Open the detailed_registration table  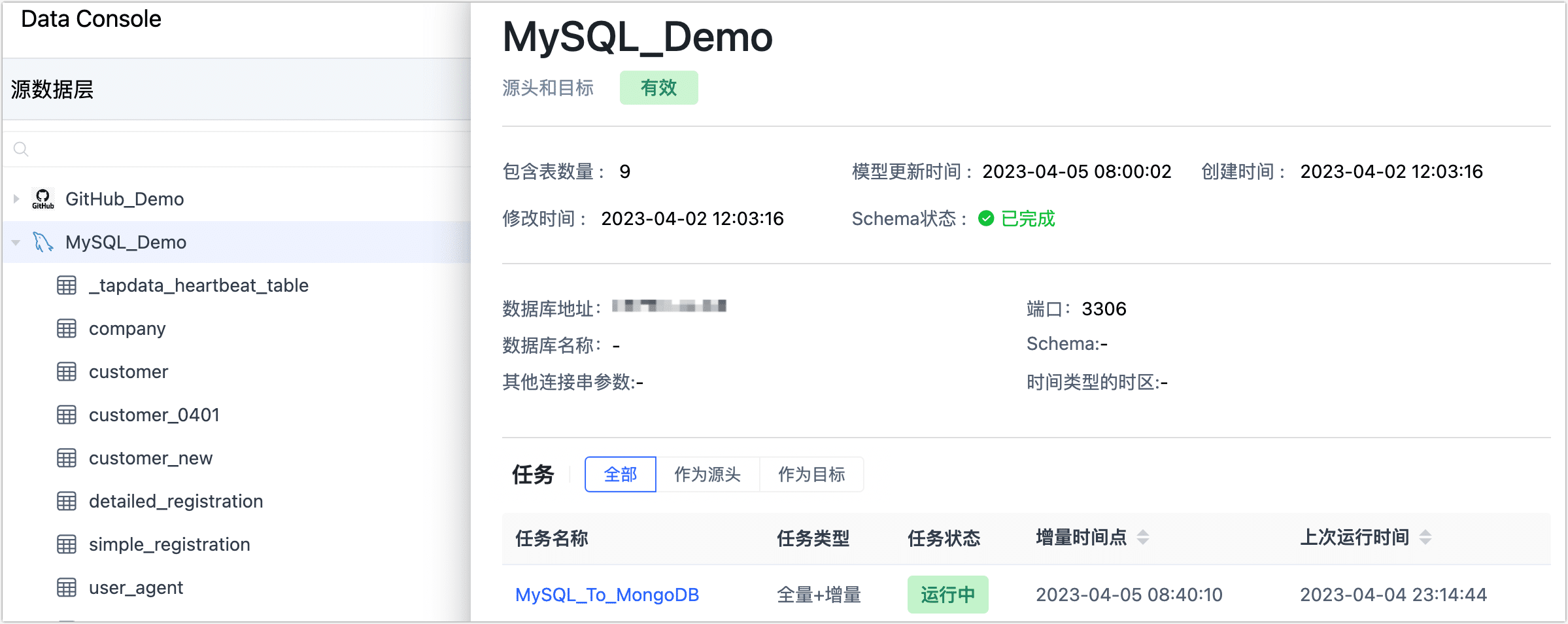[x=176, y=501]
